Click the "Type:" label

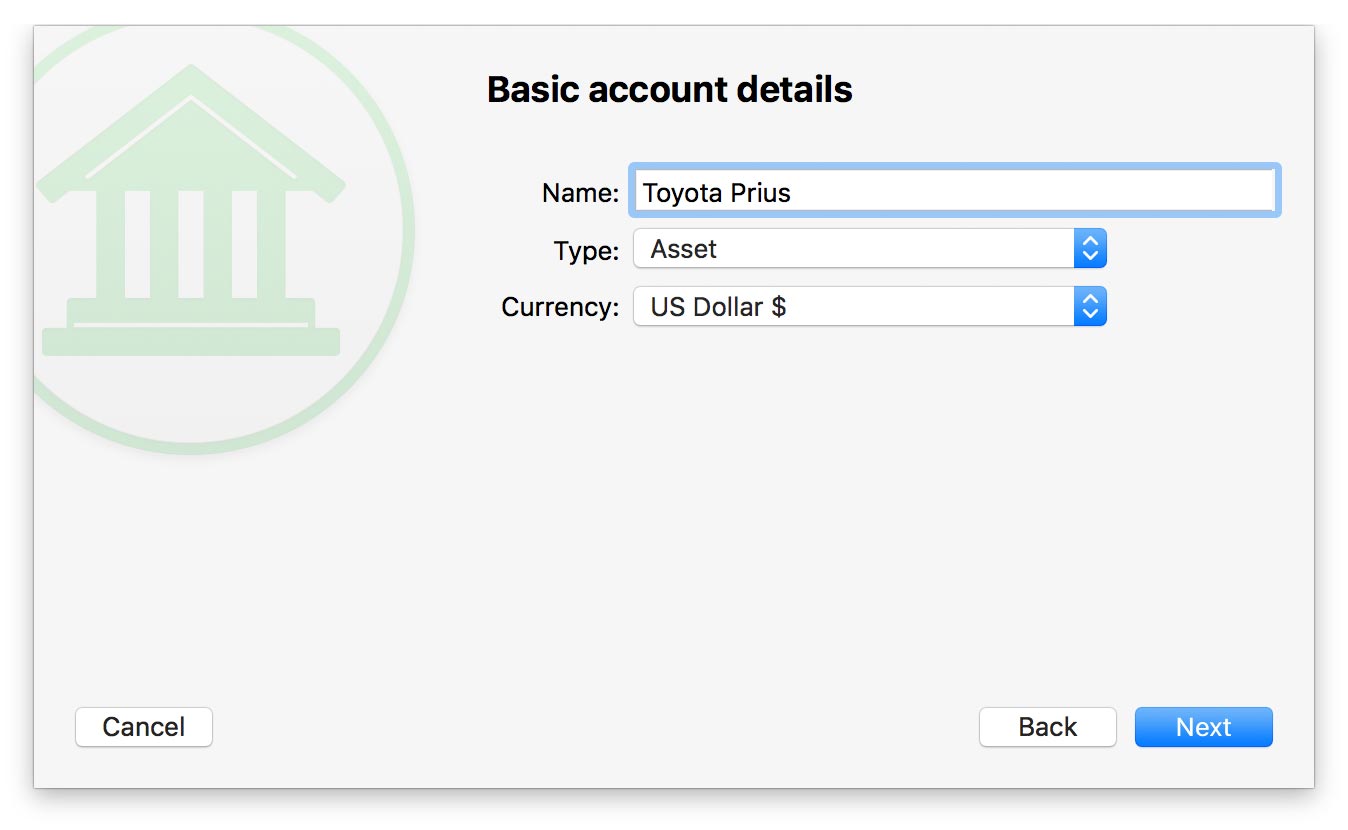tap(586, 250)
